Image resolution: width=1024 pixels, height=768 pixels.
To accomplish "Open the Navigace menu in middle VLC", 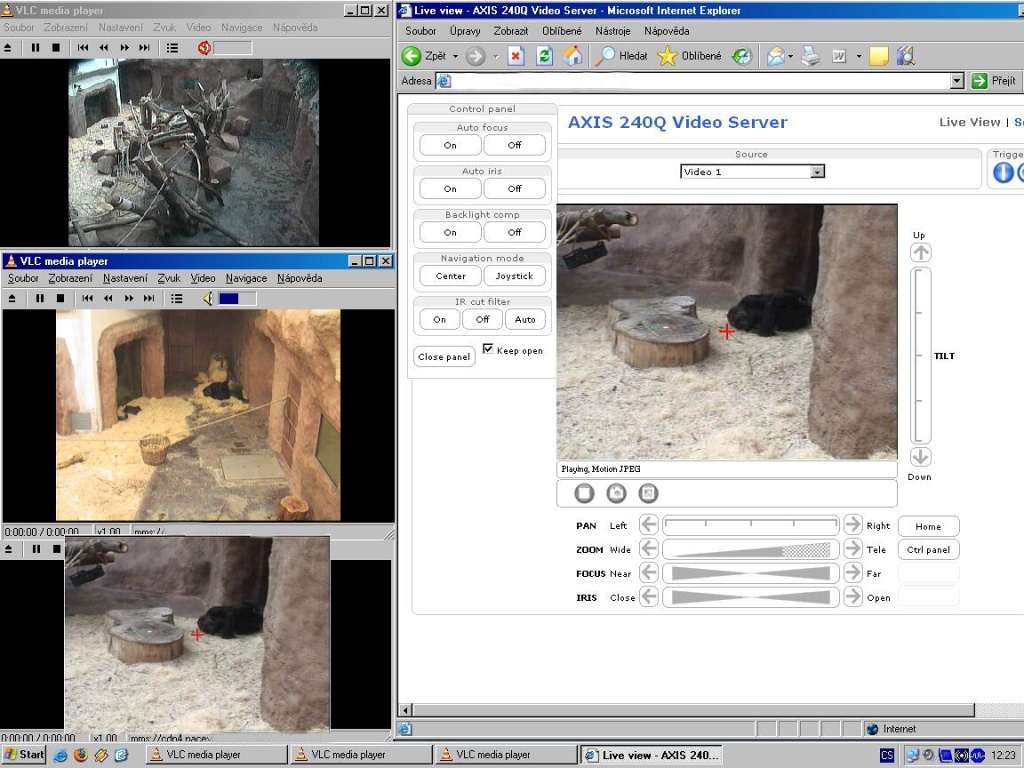I will [246, 278].
